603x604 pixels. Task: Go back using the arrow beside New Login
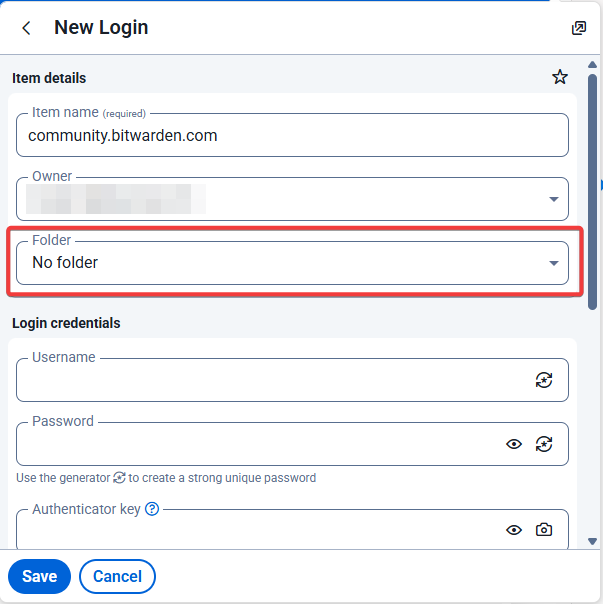26,28
